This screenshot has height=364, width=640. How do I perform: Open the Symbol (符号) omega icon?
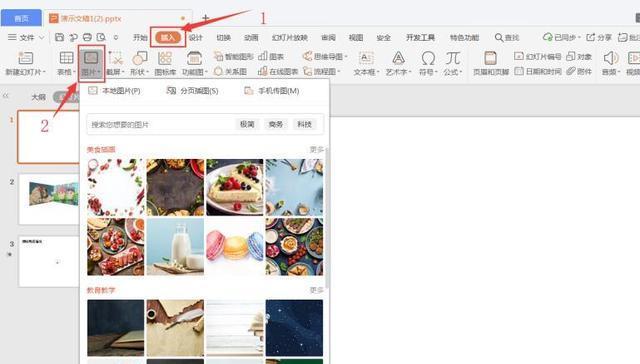(428, 58)
